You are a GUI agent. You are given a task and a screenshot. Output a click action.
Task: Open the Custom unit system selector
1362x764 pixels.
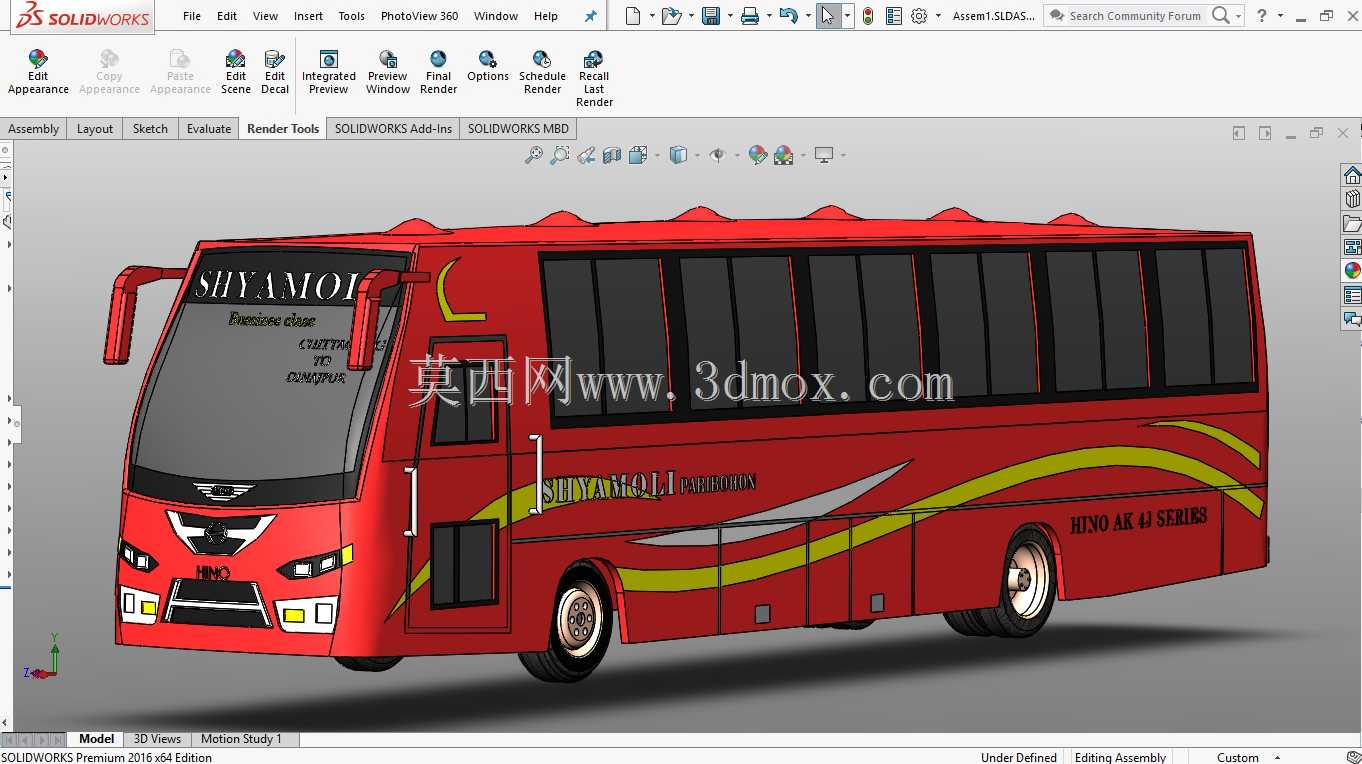pos(1246,757)
